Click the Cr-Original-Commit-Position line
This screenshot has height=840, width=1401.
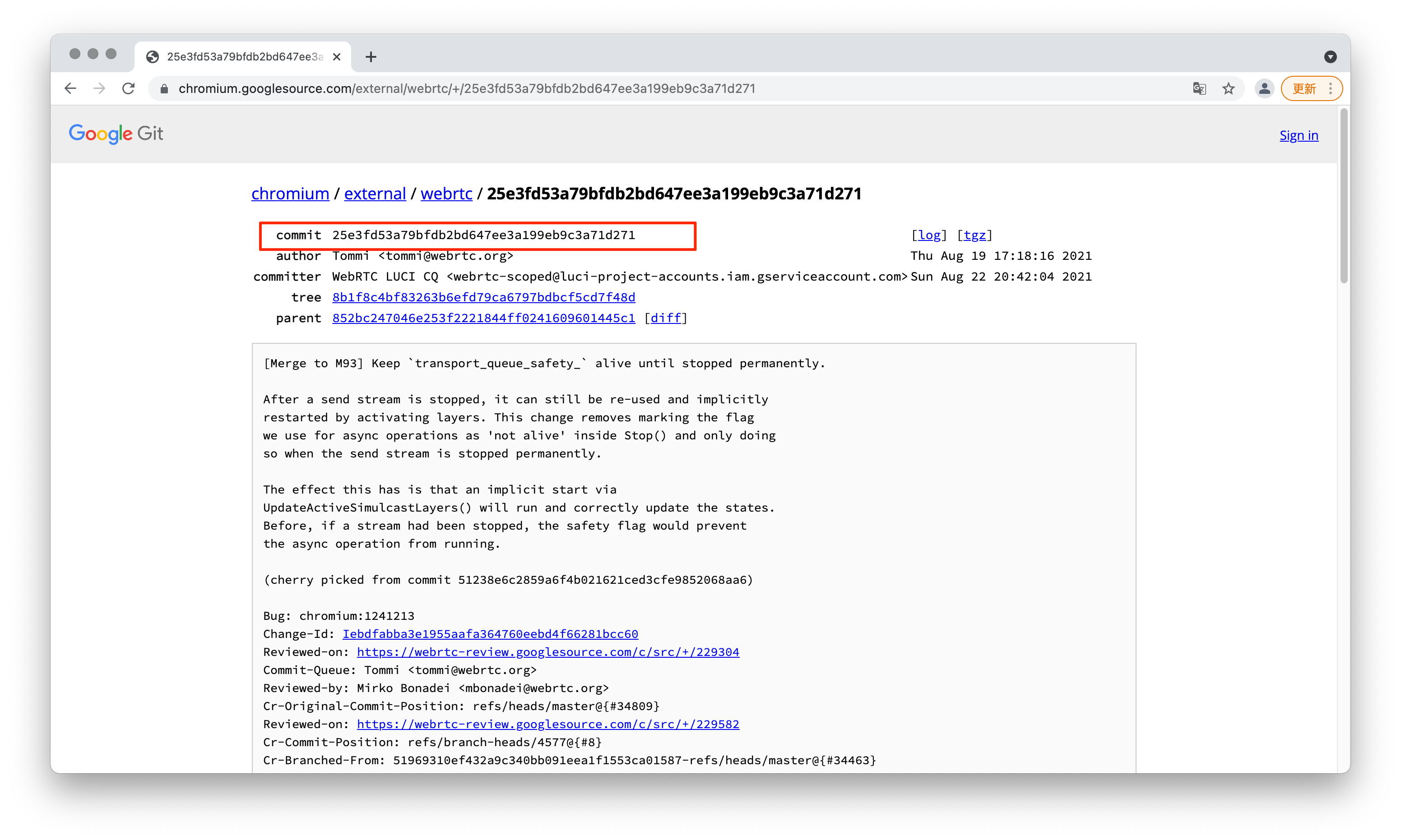[x=462, y=706]
